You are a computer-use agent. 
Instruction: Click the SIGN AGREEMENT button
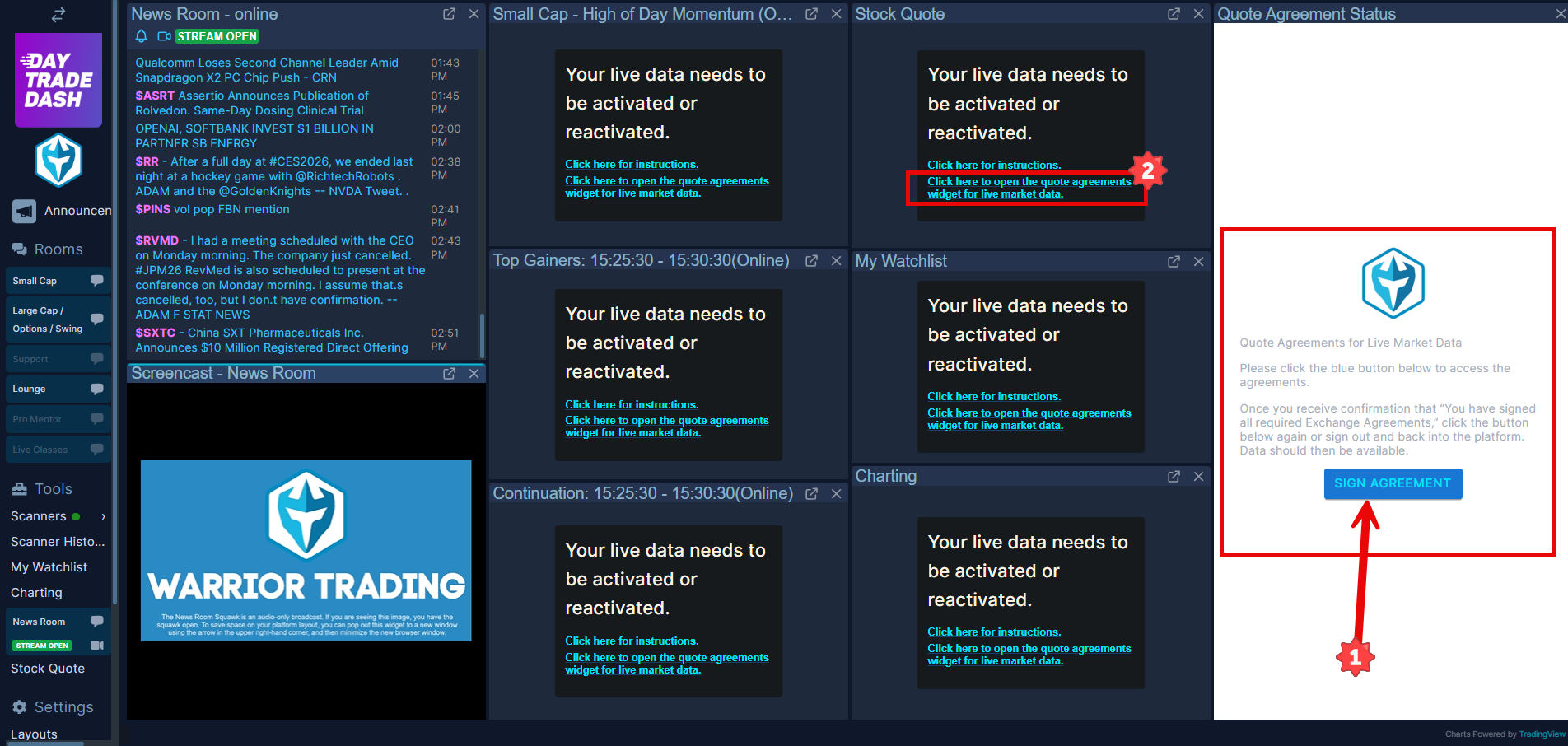(1393, 483)
